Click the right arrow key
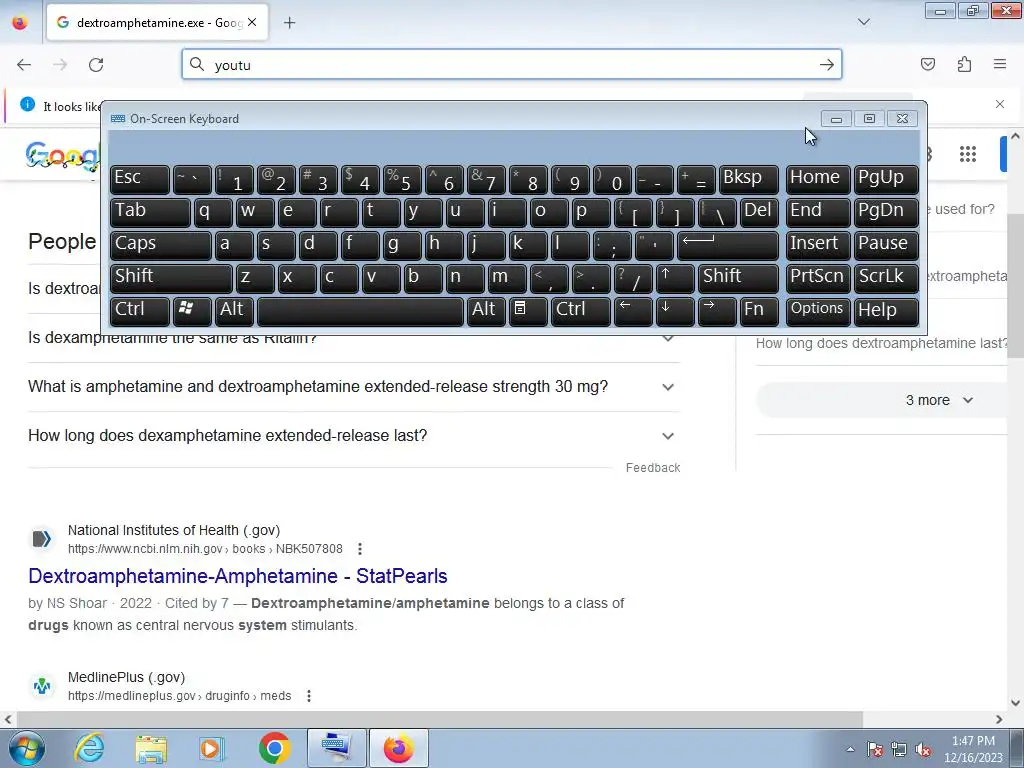1024x768 pixels. point(717,311)
